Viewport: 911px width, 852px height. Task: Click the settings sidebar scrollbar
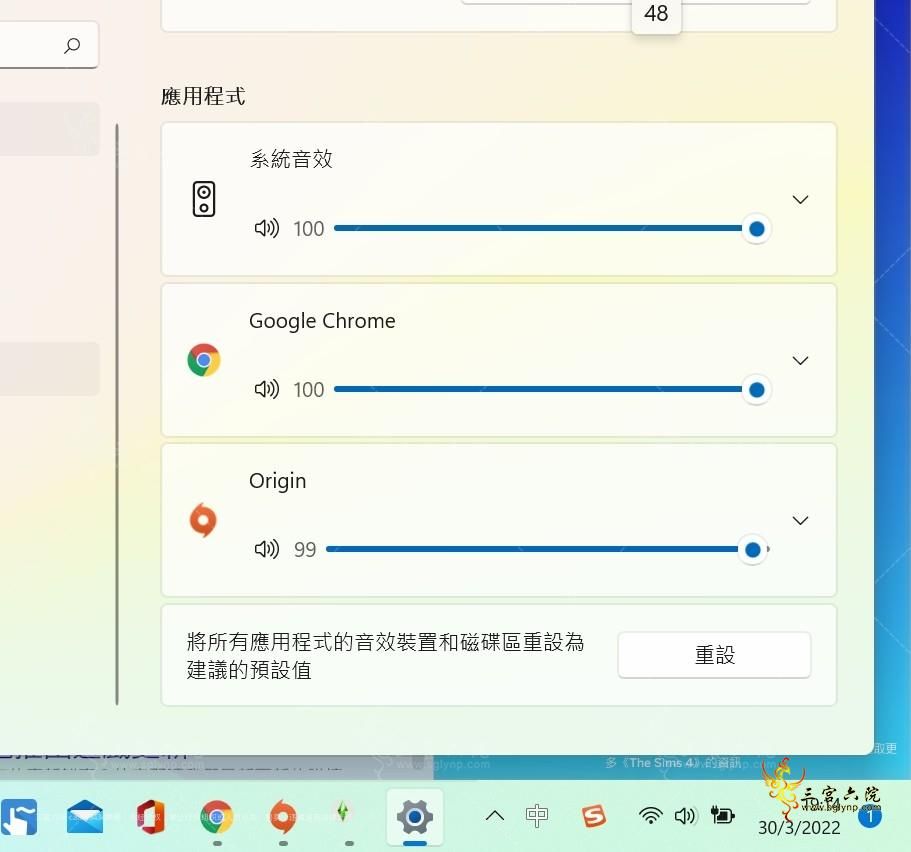117,414
